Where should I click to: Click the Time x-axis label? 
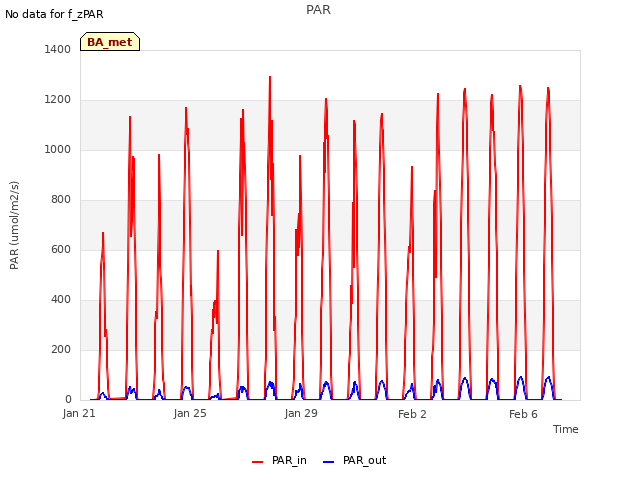(x=566, y=429)
